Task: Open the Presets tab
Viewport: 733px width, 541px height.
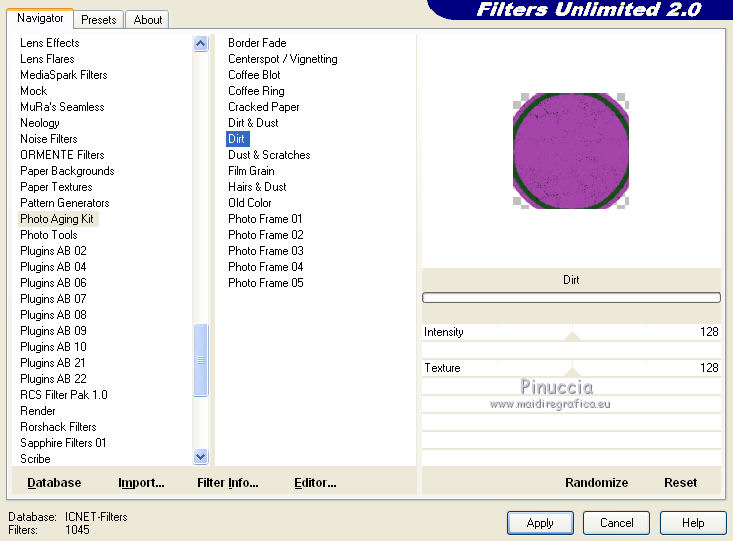Action: 99,20
